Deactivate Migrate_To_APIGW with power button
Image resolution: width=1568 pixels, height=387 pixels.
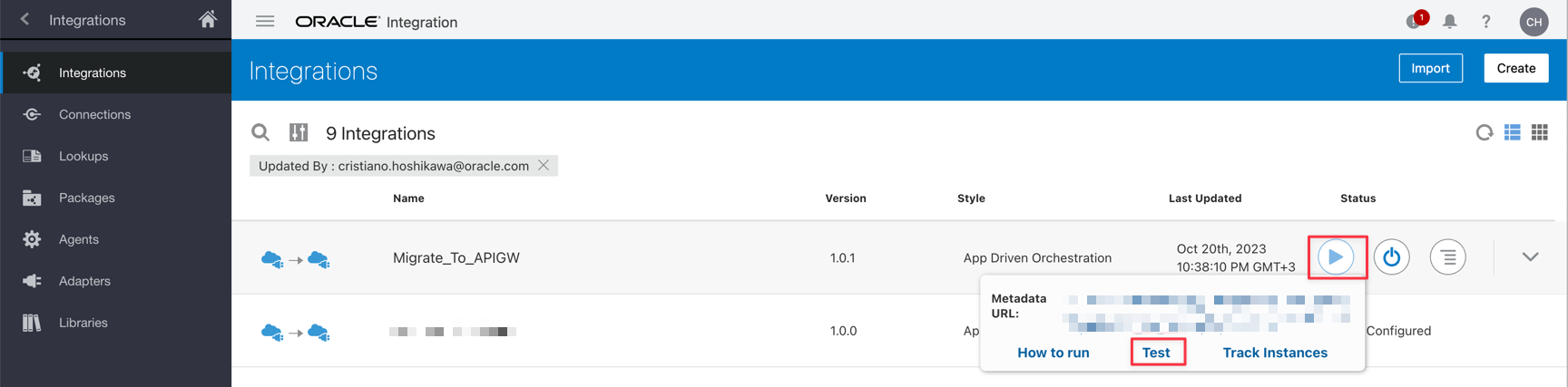coord(1391,257)
